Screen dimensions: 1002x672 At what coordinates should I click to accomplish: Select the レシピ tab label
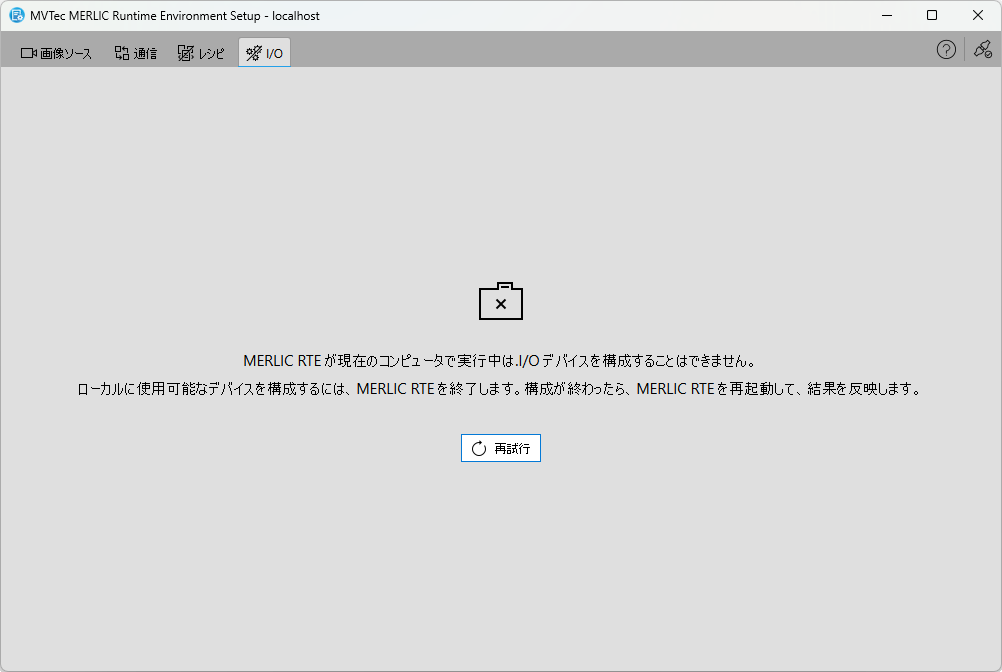(x=211, y=54)
